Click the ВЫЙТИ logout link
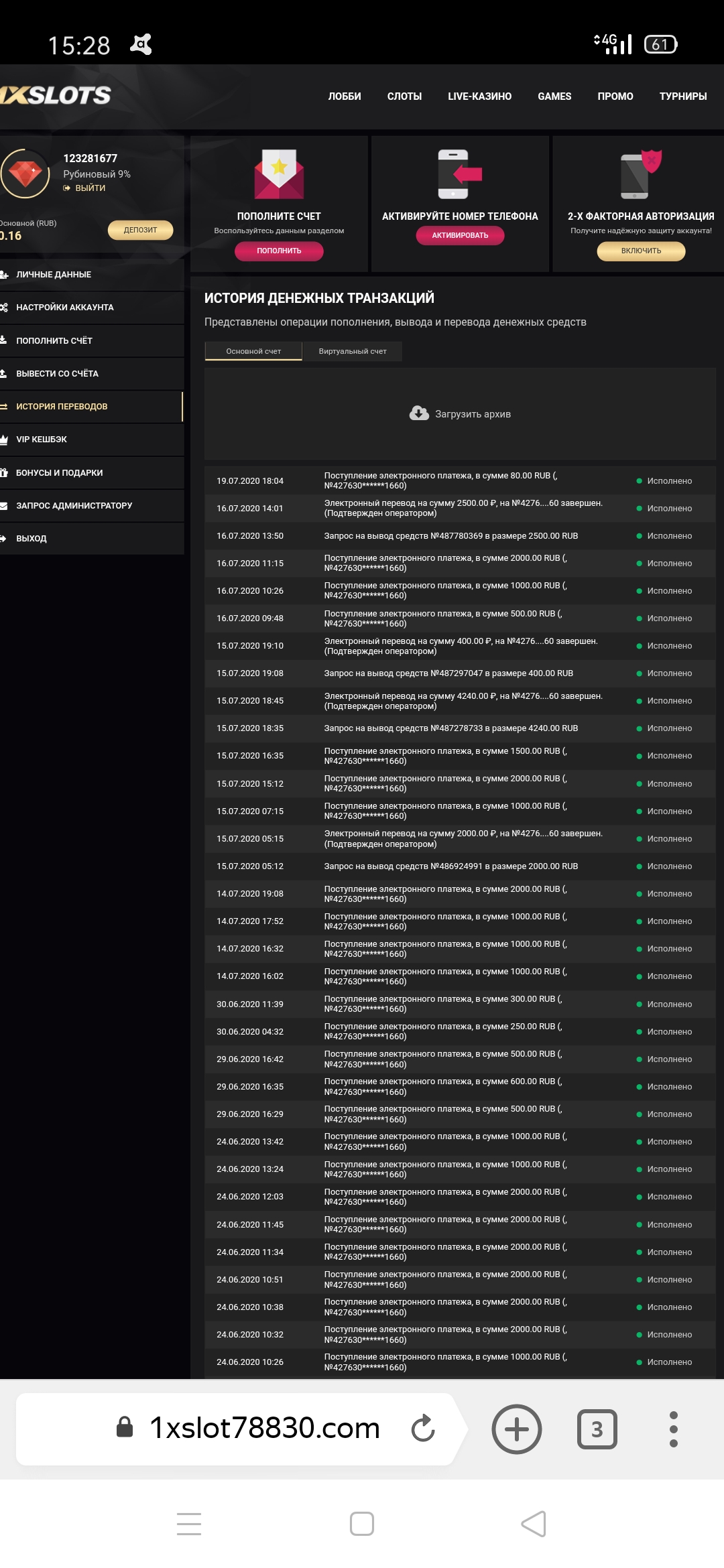724x1568 pixels. pyautogui.click(x=90, y=188)
